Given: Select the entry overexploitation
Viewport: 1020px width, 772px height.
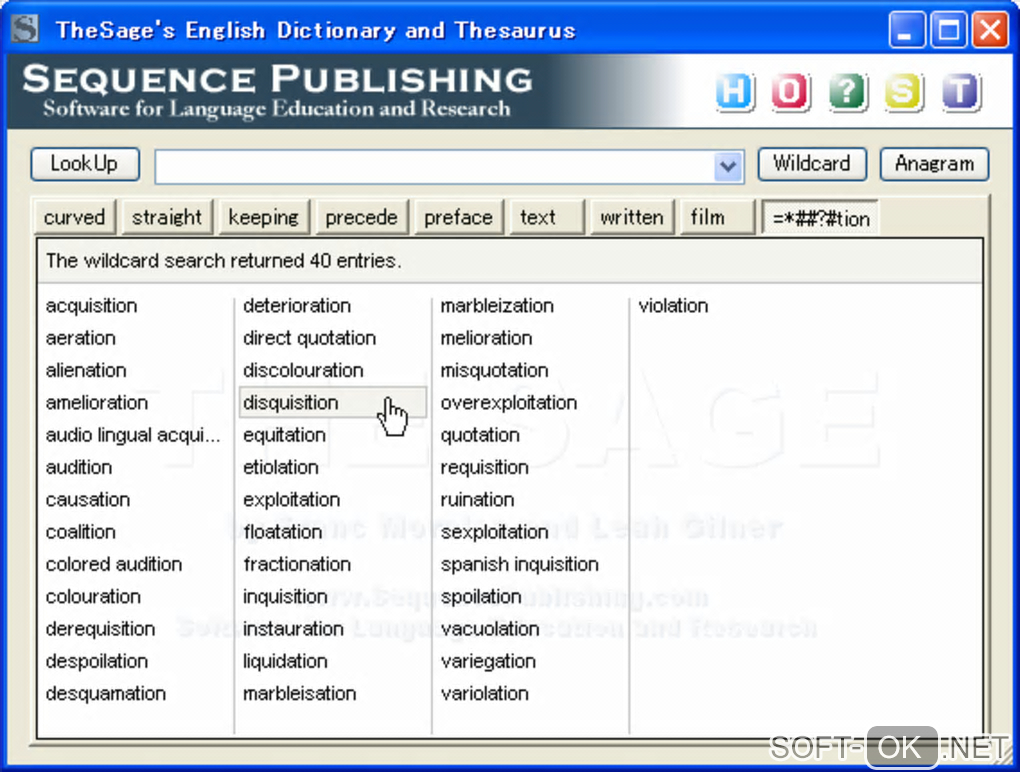Looking at the screenshot, I should (x=509, y=403).
